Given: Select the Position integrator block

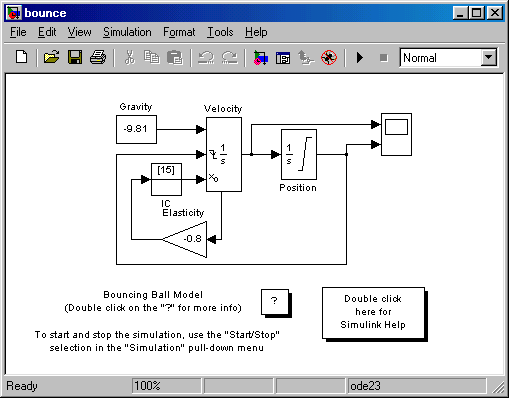Looking at the screenshot, I should 299,154.
